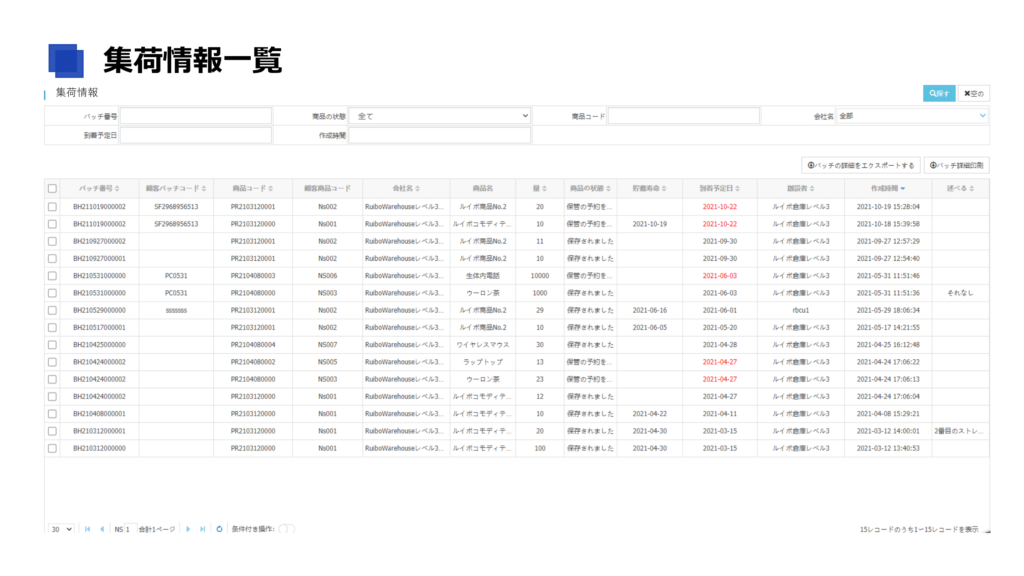This screenshot has width=1024, height=576.
Task: Sort by the 到着予定日 column header
Action: click(x=720, y=188)
